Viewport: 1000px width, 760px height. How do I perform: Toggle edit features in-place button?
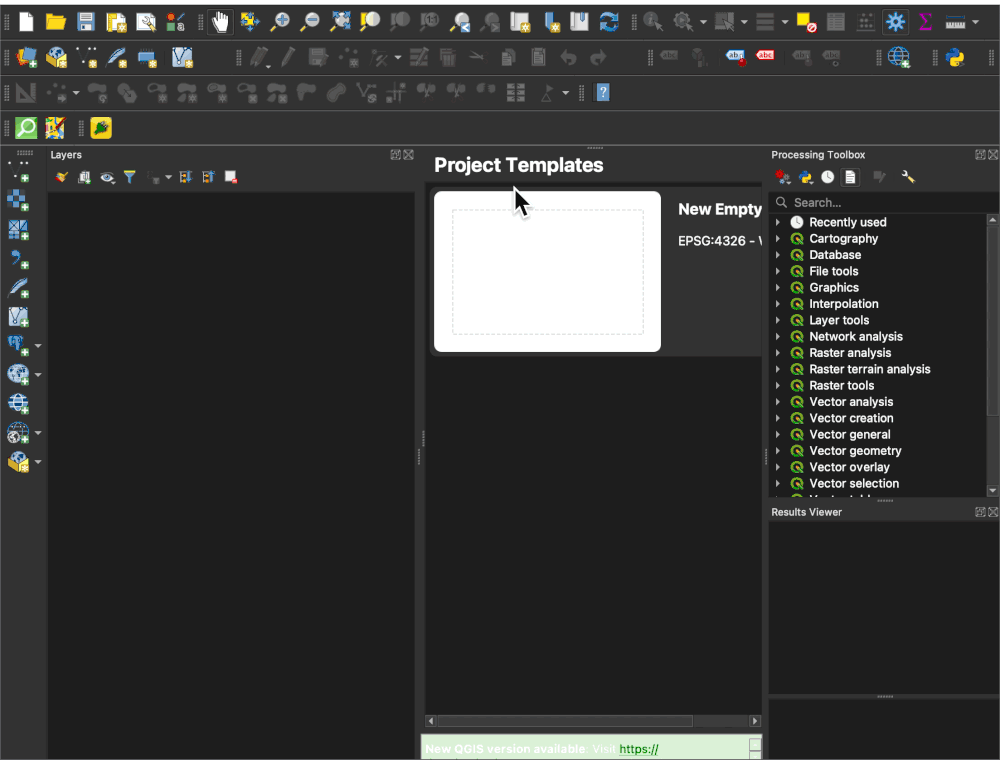[879, 177]
